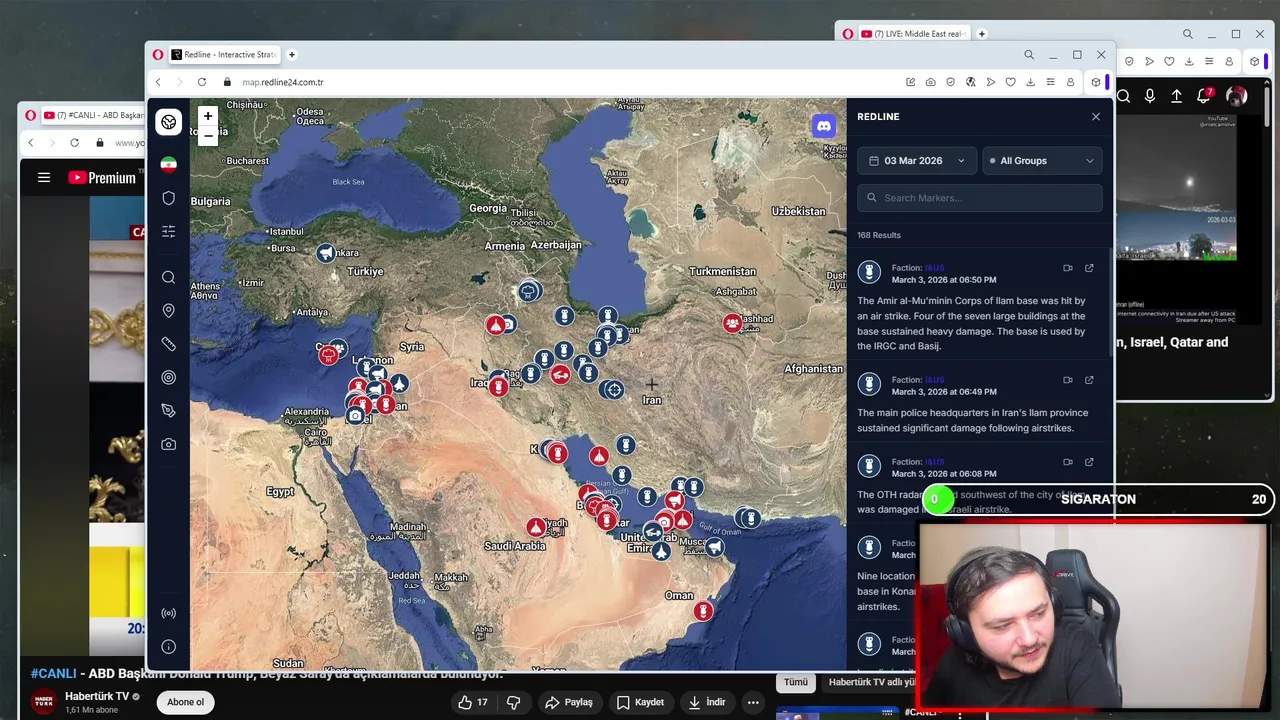Open the Discord icon on the map
Viewport: 1280px width, 720px height.
click(824, 126)
